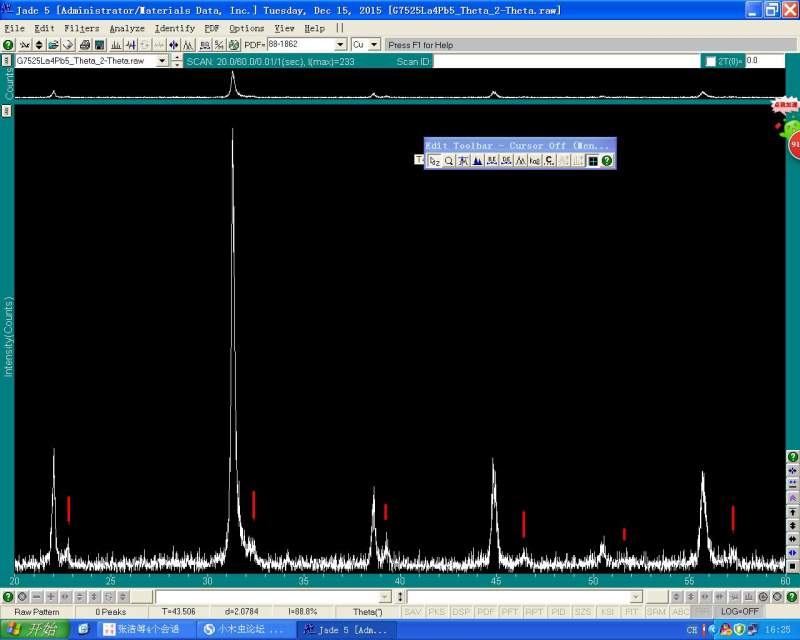
Task: Open the Cu anode dropdown
Action: 374,45
